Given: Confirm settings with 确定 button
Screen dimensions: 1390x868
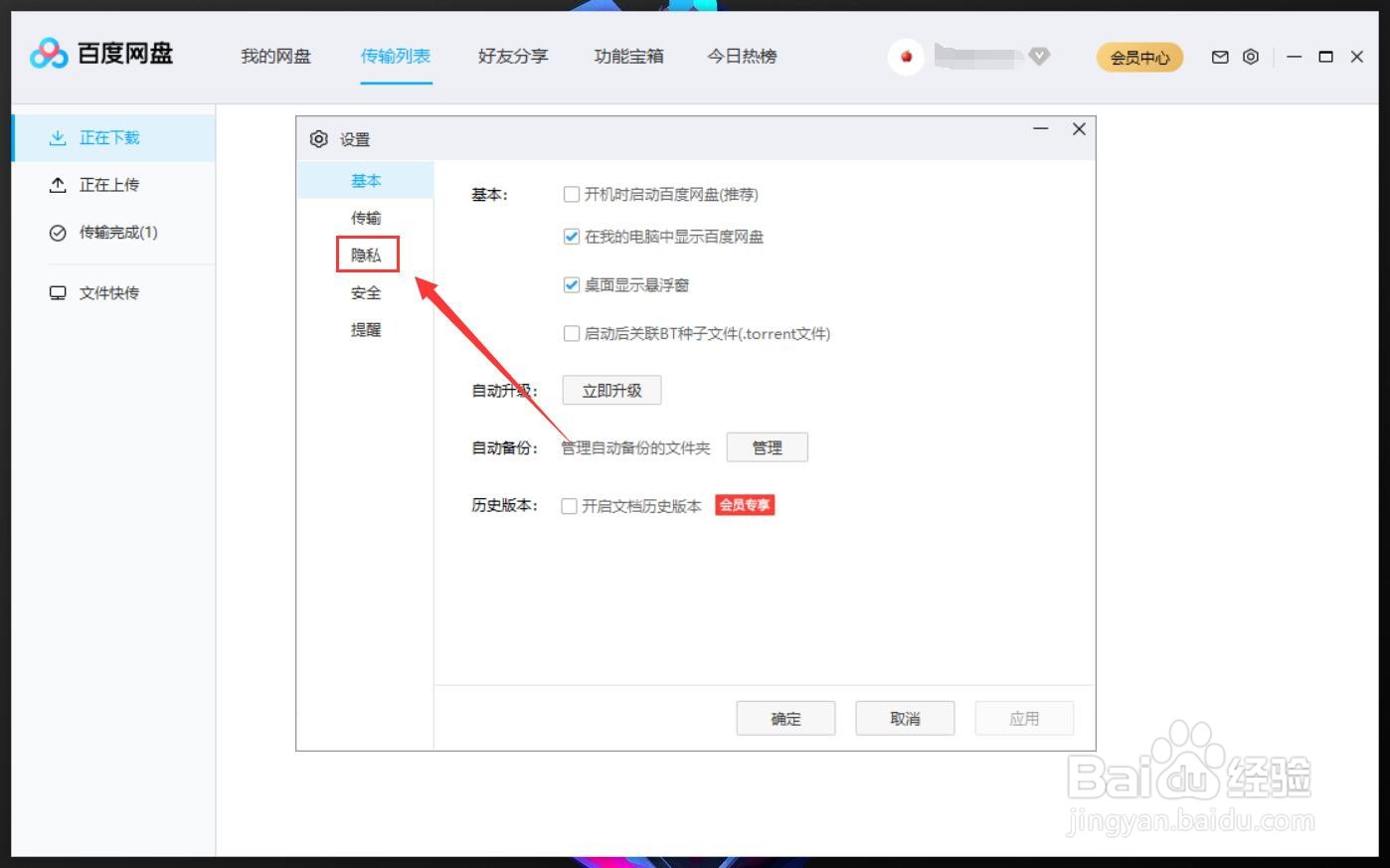Looking at the screenshot, I should pos(785,719).
